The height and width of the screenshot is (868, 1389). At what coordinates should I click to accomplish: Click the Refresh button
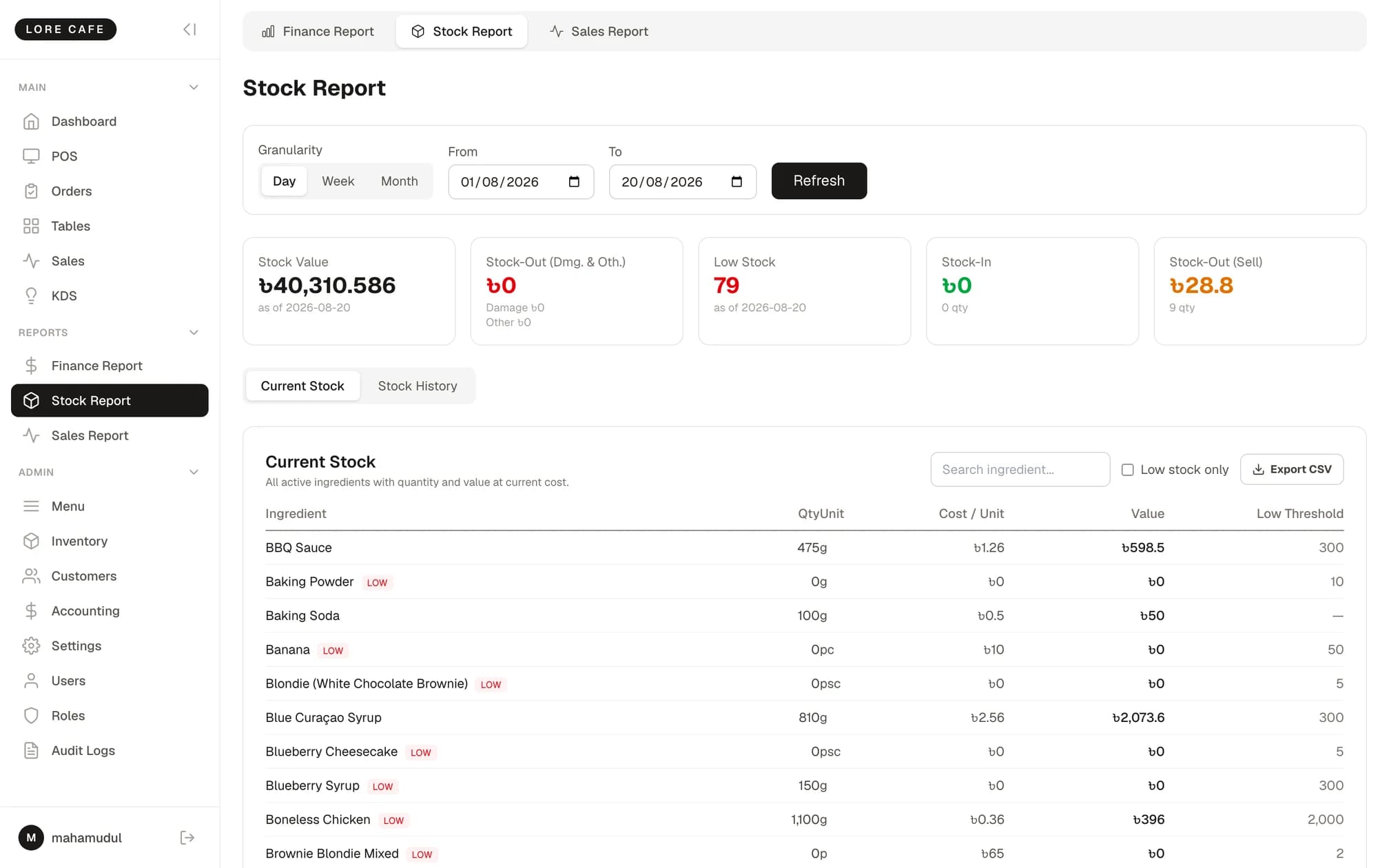(x=819, y=181)
